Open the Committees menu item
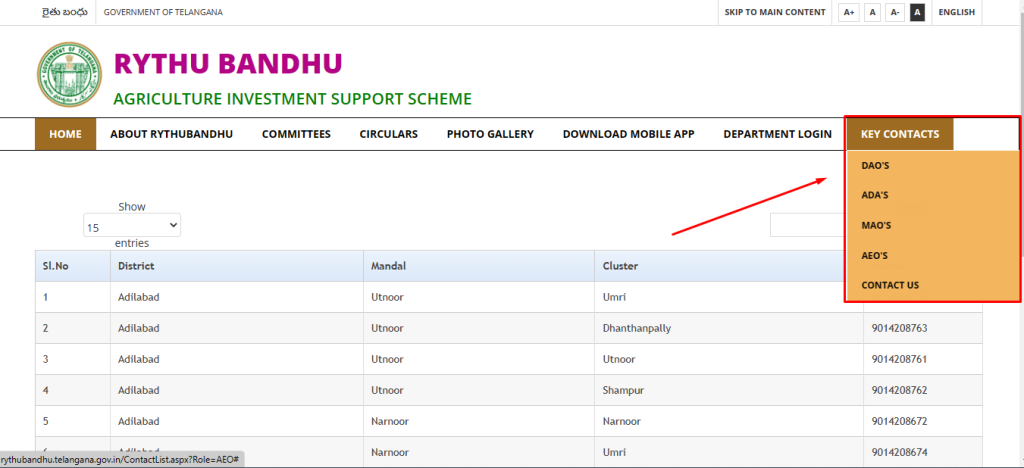 click(x=296, y=134)
